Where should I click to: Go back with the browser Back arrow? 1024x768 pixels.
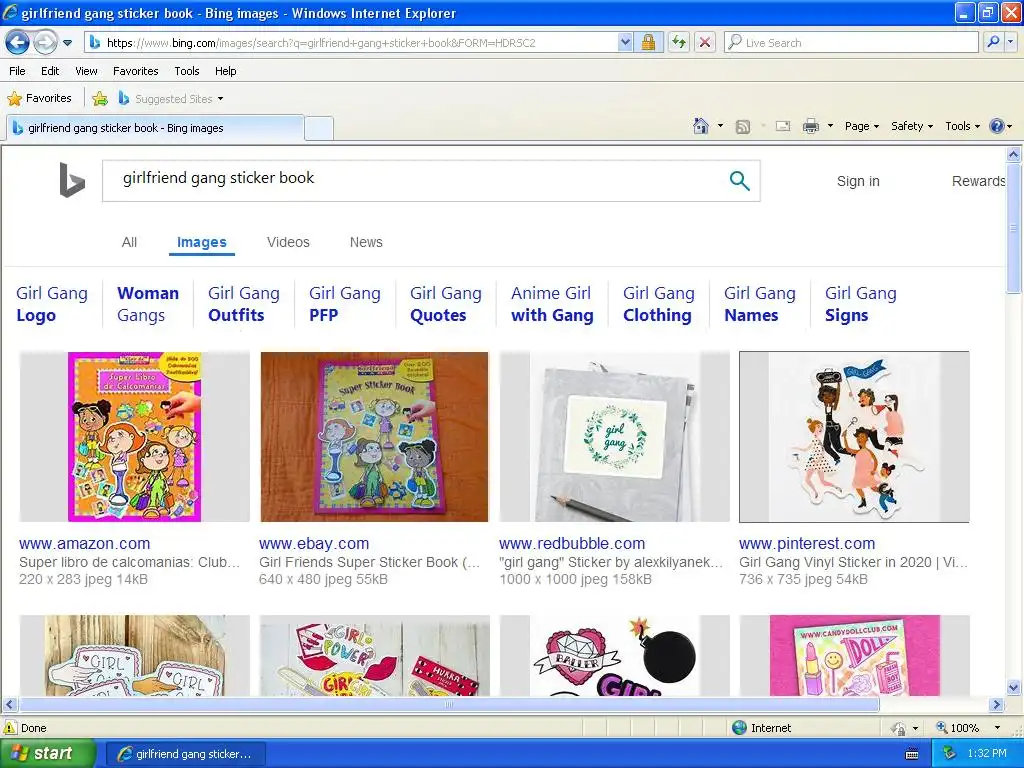[17, 42]
